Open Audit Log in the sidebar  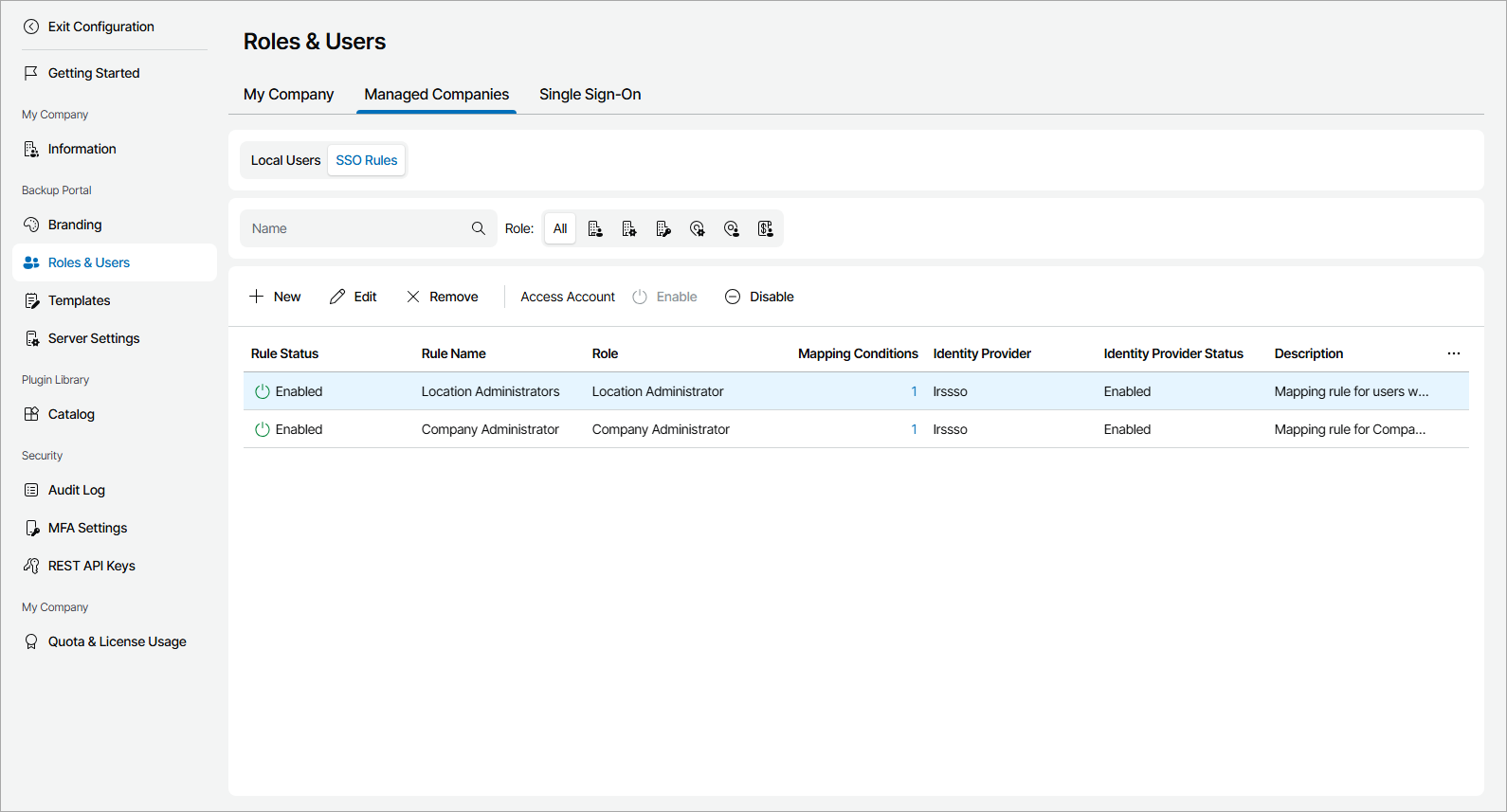coord(76,490)
